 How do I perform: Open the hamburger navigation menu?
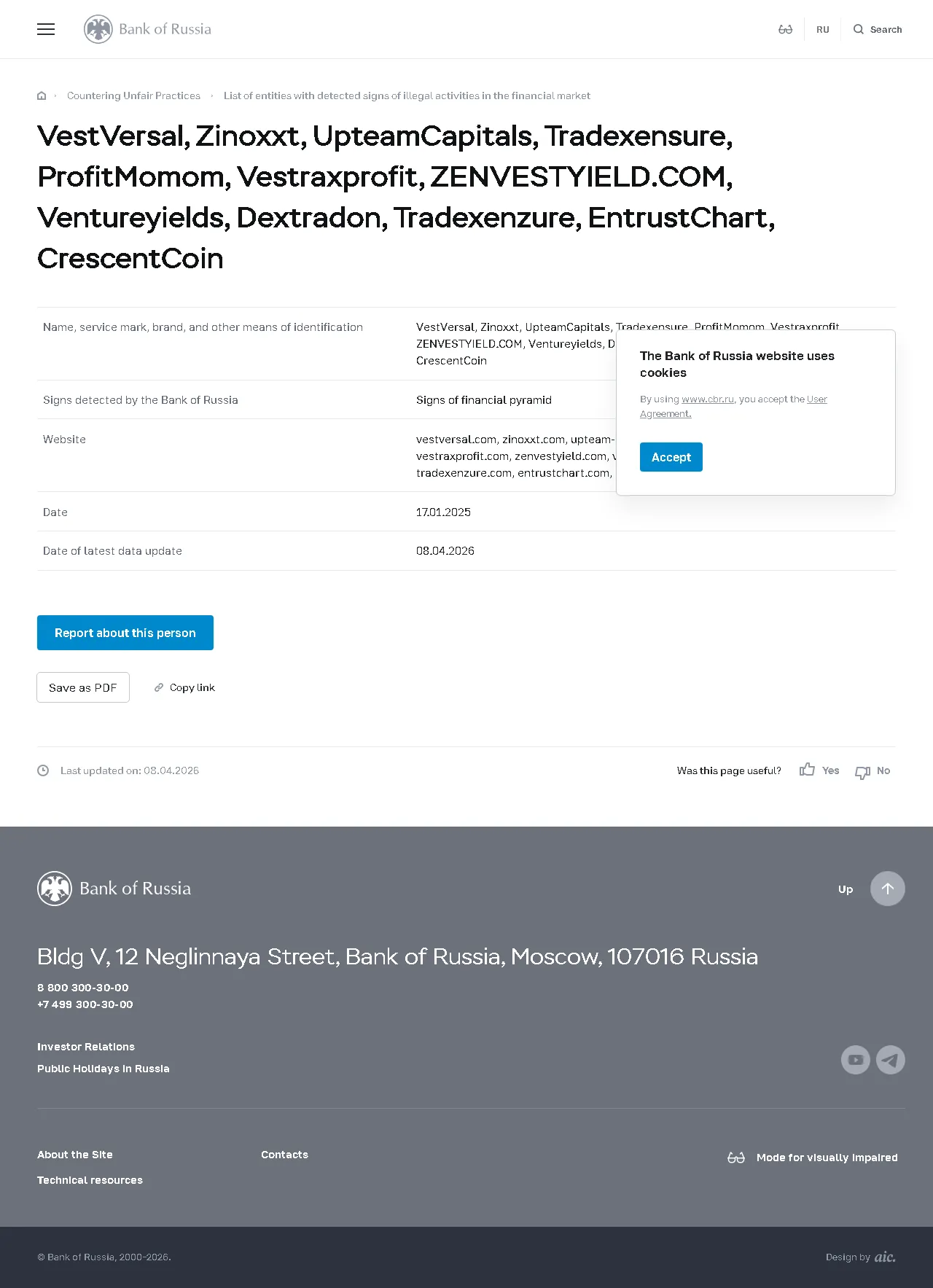point(46,29)
